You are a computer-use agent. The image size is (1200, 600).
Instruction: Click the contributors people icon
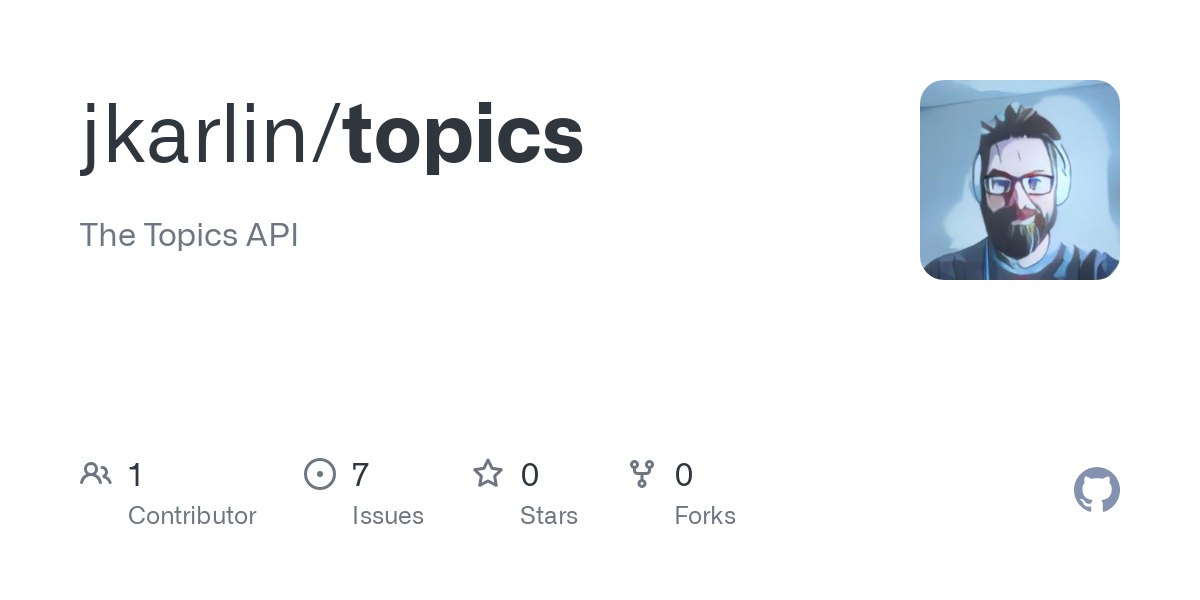pos(96,473)
